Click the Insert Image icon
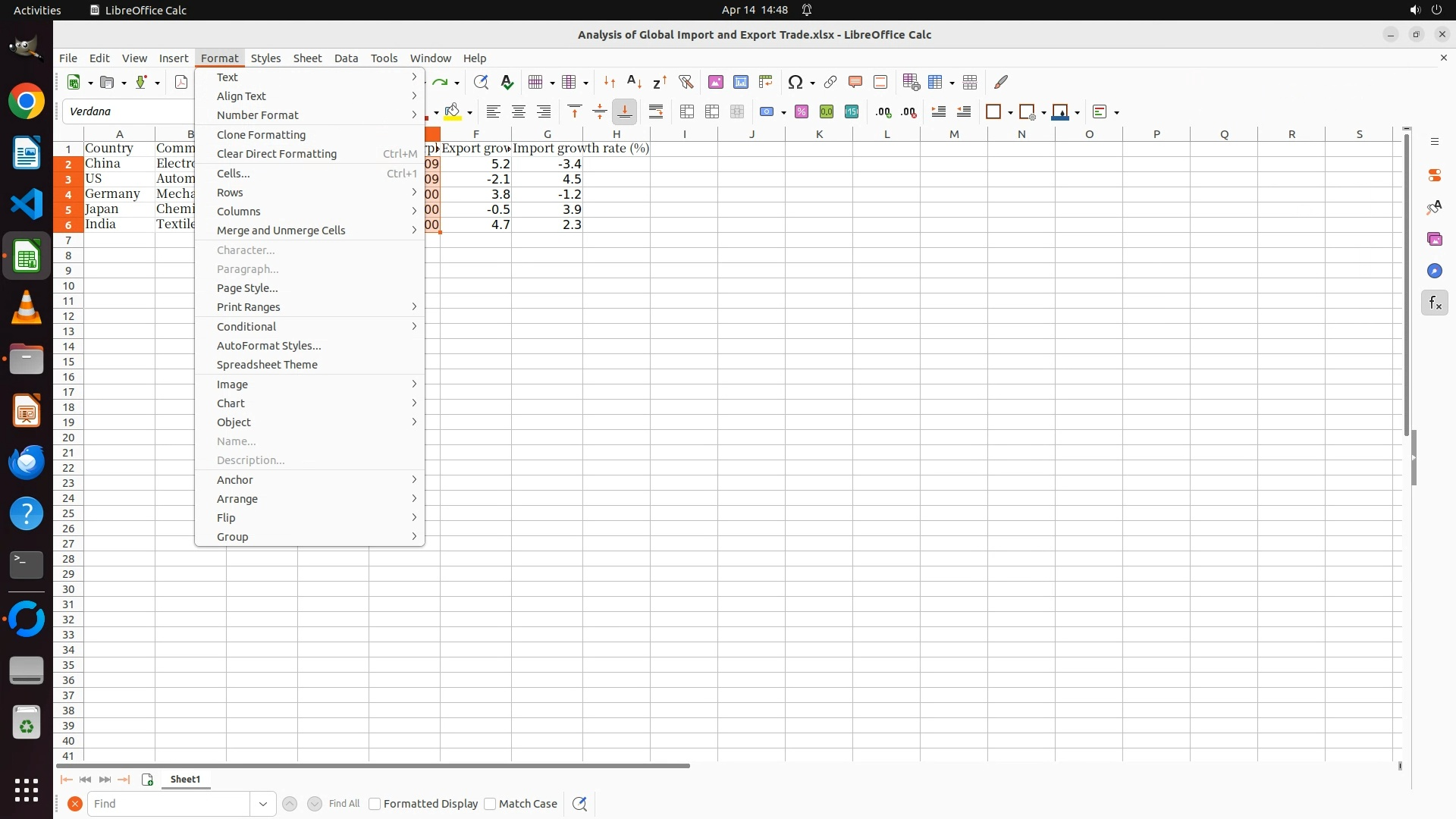The height and width of the screenshot is (819, 1456). (x=715, y=82)
